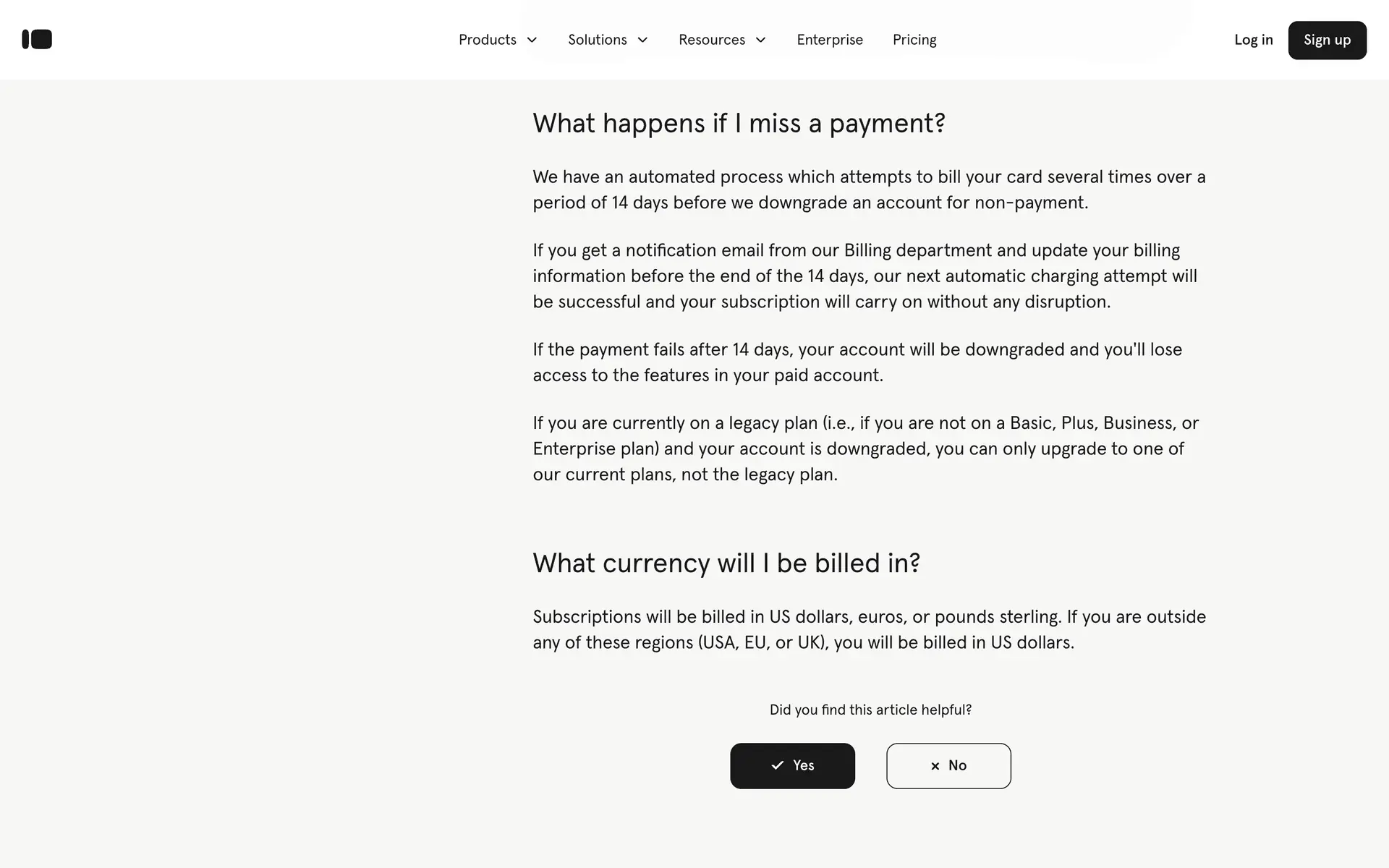Open the Resources menu label
Screen dimensions: 1389x868
(711, 40)
